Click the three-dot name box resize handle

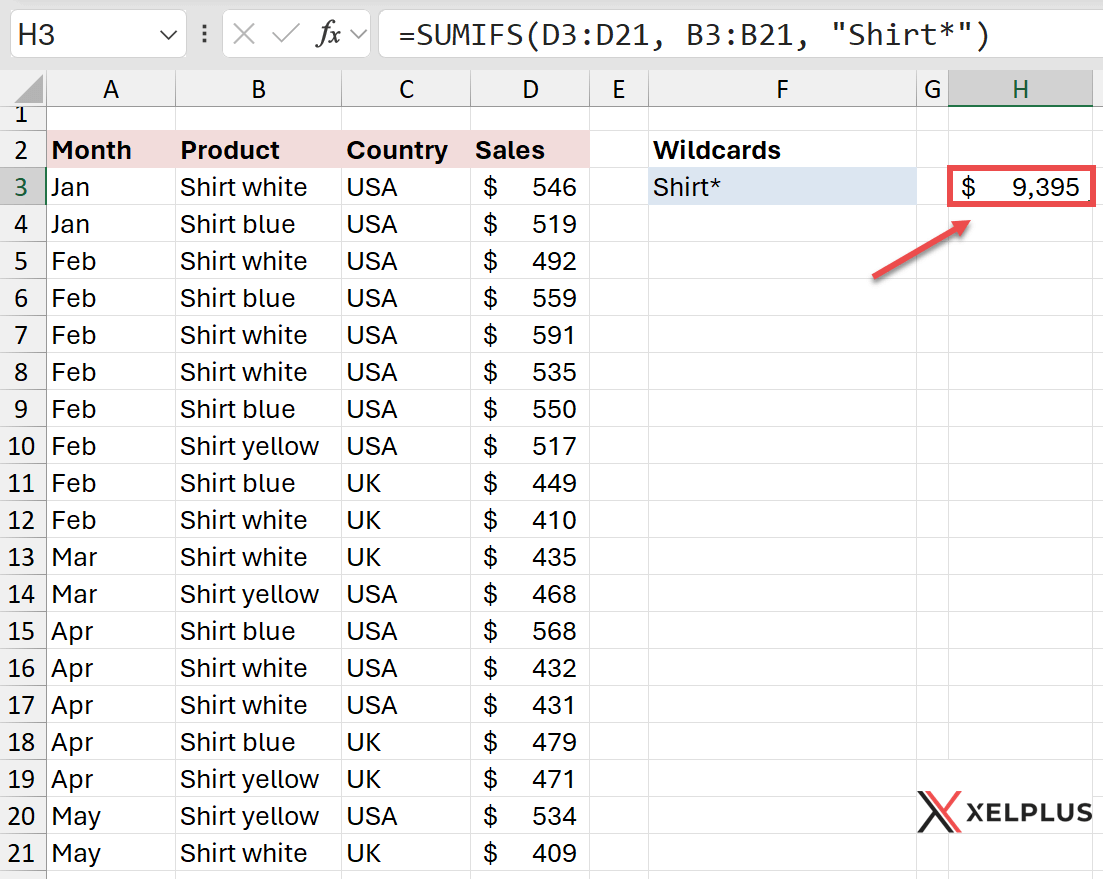click(x=204, y=35)
